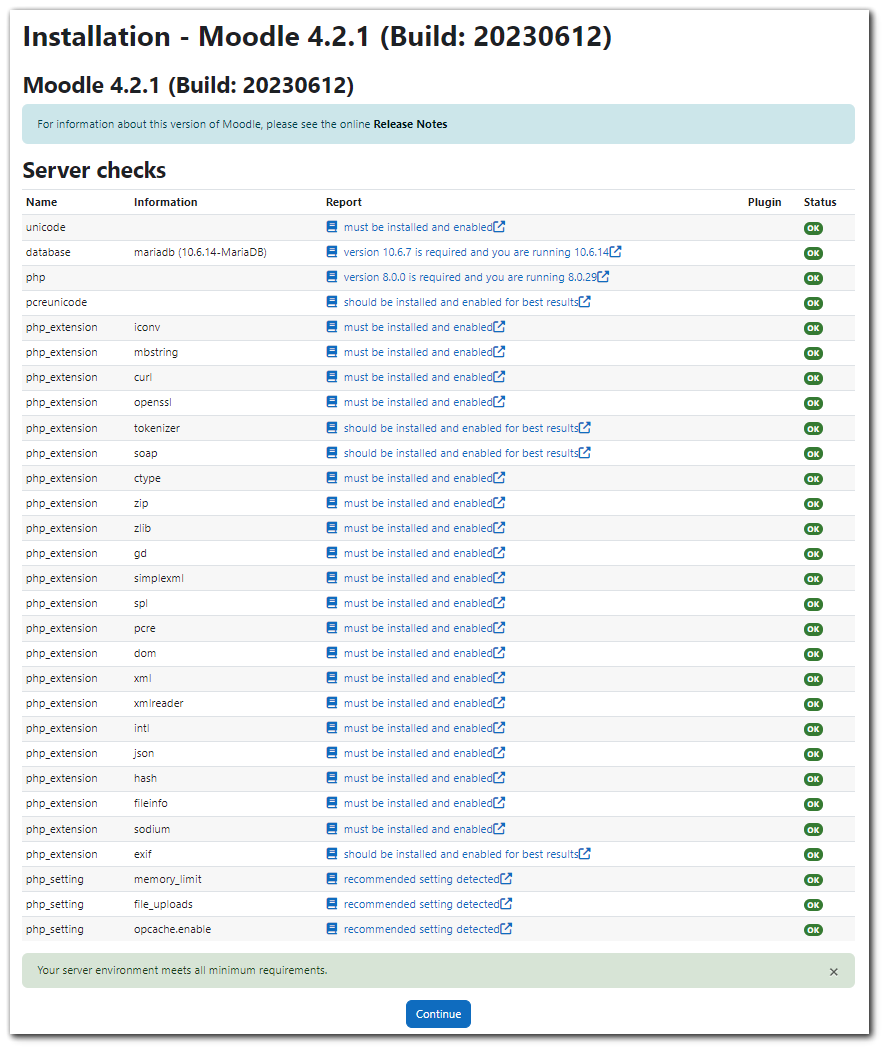The image size is (887, 1052).
Task: Select the memory_limit information cell
Action: click(167, 879)
